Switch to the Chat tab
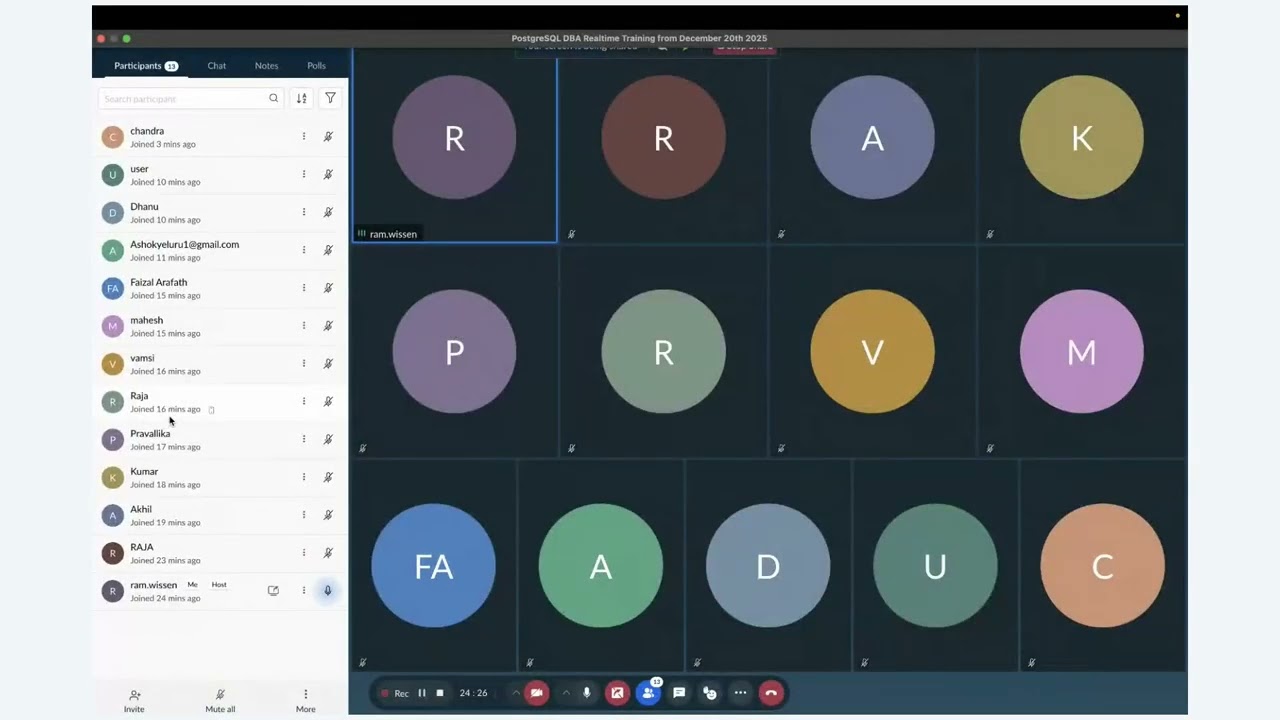The height and width of the screenshot is (720, 1280). click(x=216, y=66)
